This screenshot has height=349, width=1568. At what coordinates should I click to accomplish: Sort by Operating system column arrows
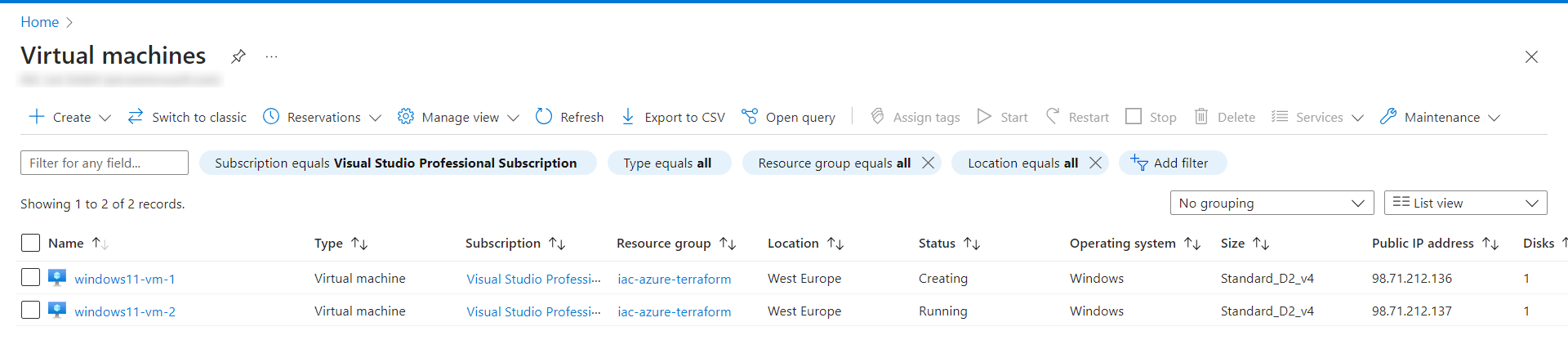coord(1192,244)
